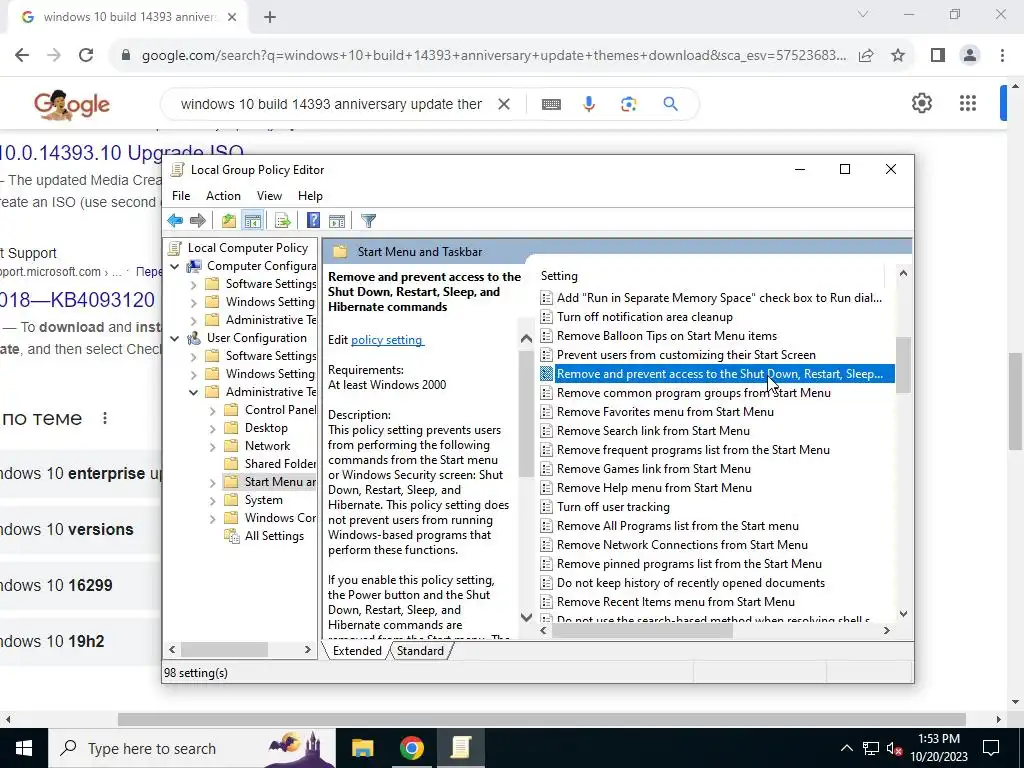Click the Forward arrow in Group Policy toolbar
Image resolution: width=1024 pixels, height=768 pixels.
[x=197, y=221]
